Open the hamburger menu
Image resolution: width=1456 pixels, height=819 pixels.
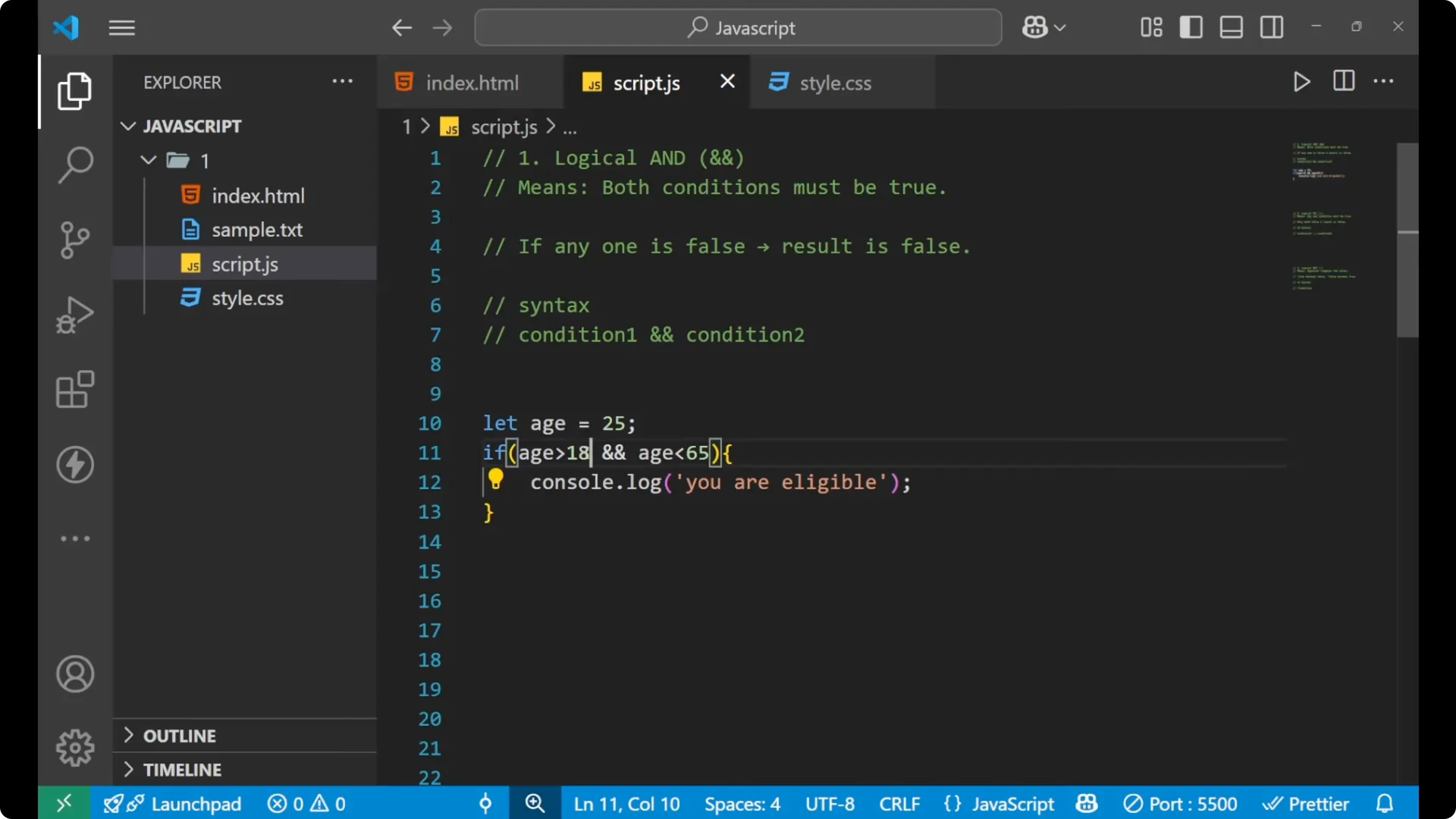click(x=121, y=27)
